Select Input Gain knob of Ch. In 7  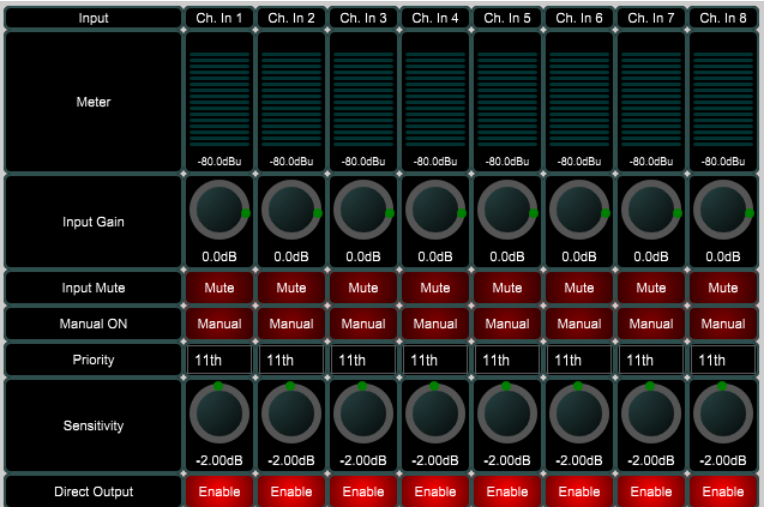pos(651,210)
